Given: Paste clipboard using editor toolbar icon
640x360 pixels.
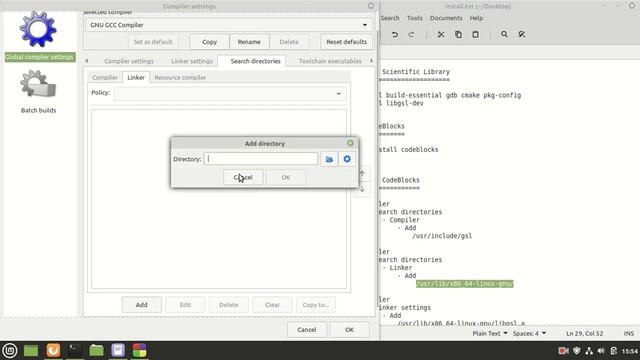Looking at the screenshot, I should tap(476, 35).
